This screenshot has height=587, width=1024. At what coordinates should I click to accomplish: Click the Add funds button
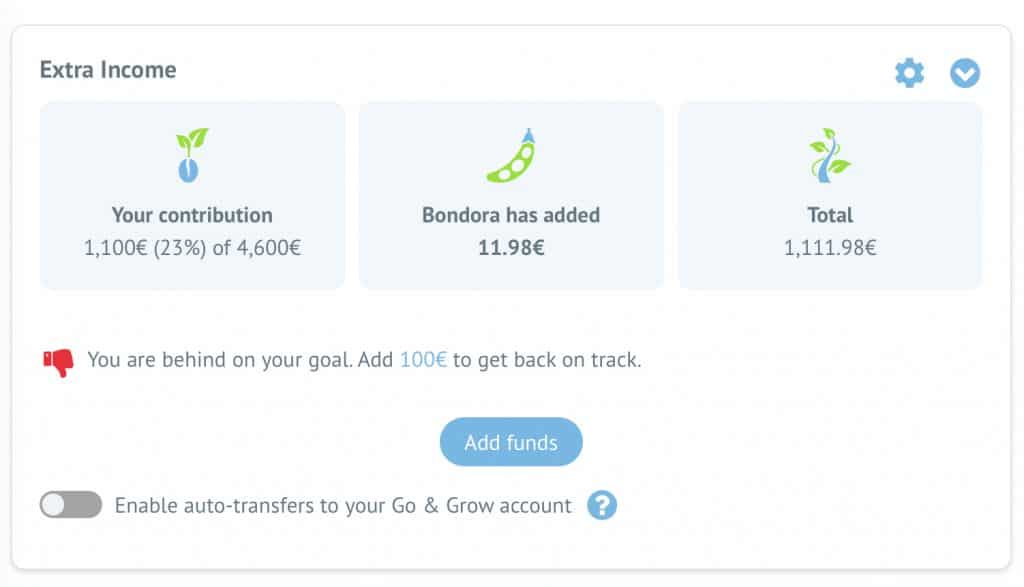pos(511,442)
